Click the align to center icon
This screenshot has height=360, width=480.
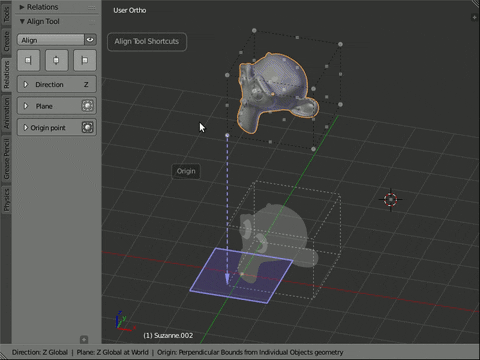[56, 60]
